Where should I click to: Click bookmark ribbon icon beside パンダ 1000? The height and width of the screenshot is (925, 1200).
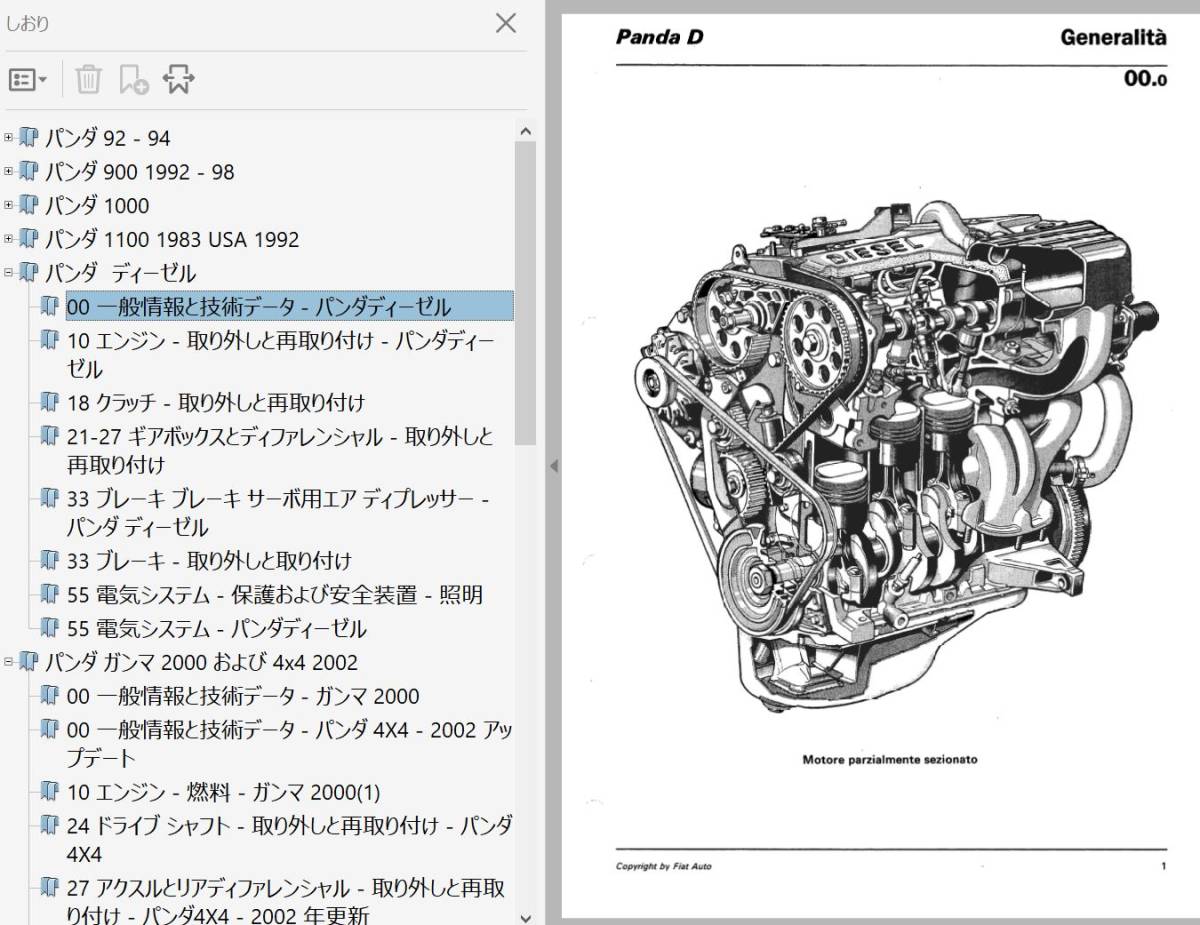pyautogui.click(x=29, y=205)
